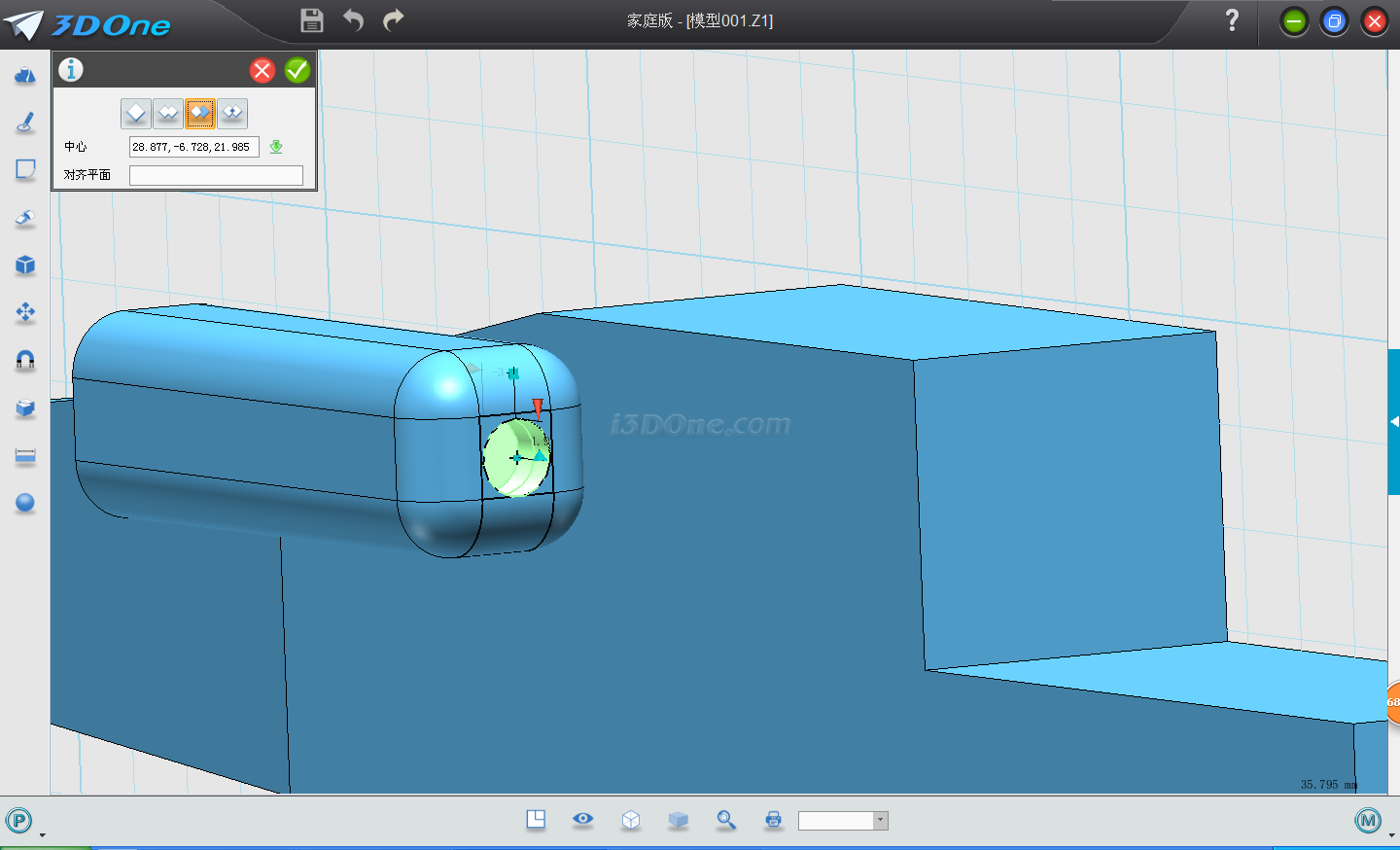The height and width of the screenshot is (850, 1400).
Task: Open the round P menu at bottom left
Action: pos(18,821)
